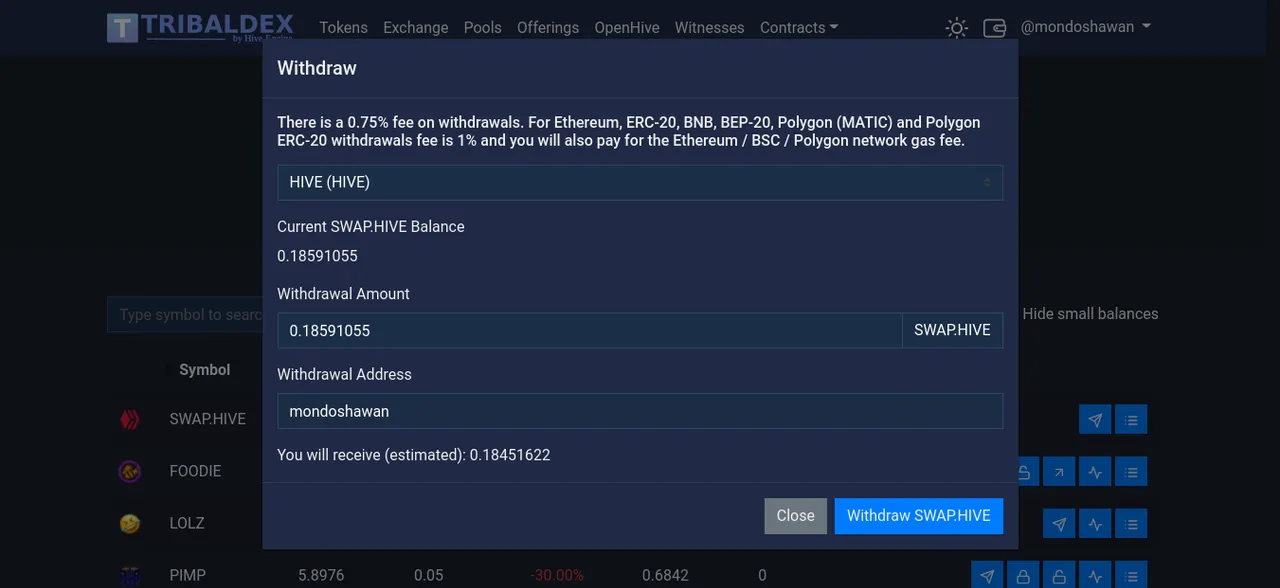Open history list icon in SWAP.HIVE row
This screenshot has width=1280, height=588.
pyautogui.click(x=1131, y=420)
